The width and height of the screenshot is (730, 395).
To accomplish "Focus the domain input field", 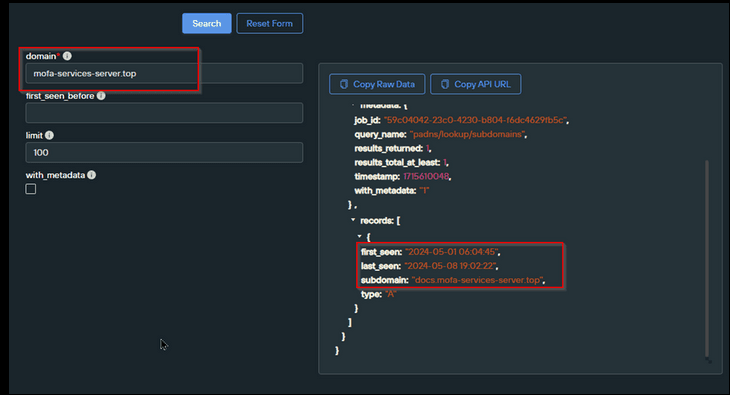I will 164,74.
